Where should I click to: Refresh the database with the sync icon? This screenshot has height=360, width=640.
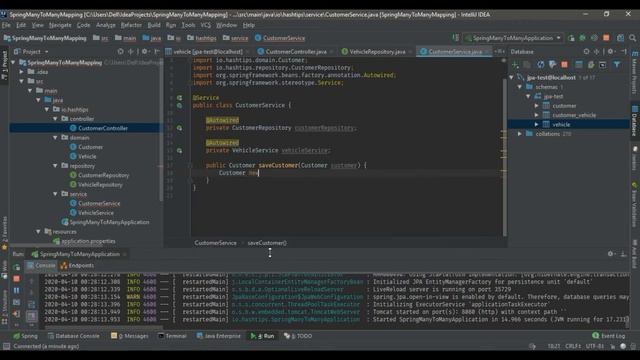click(540, 64)
